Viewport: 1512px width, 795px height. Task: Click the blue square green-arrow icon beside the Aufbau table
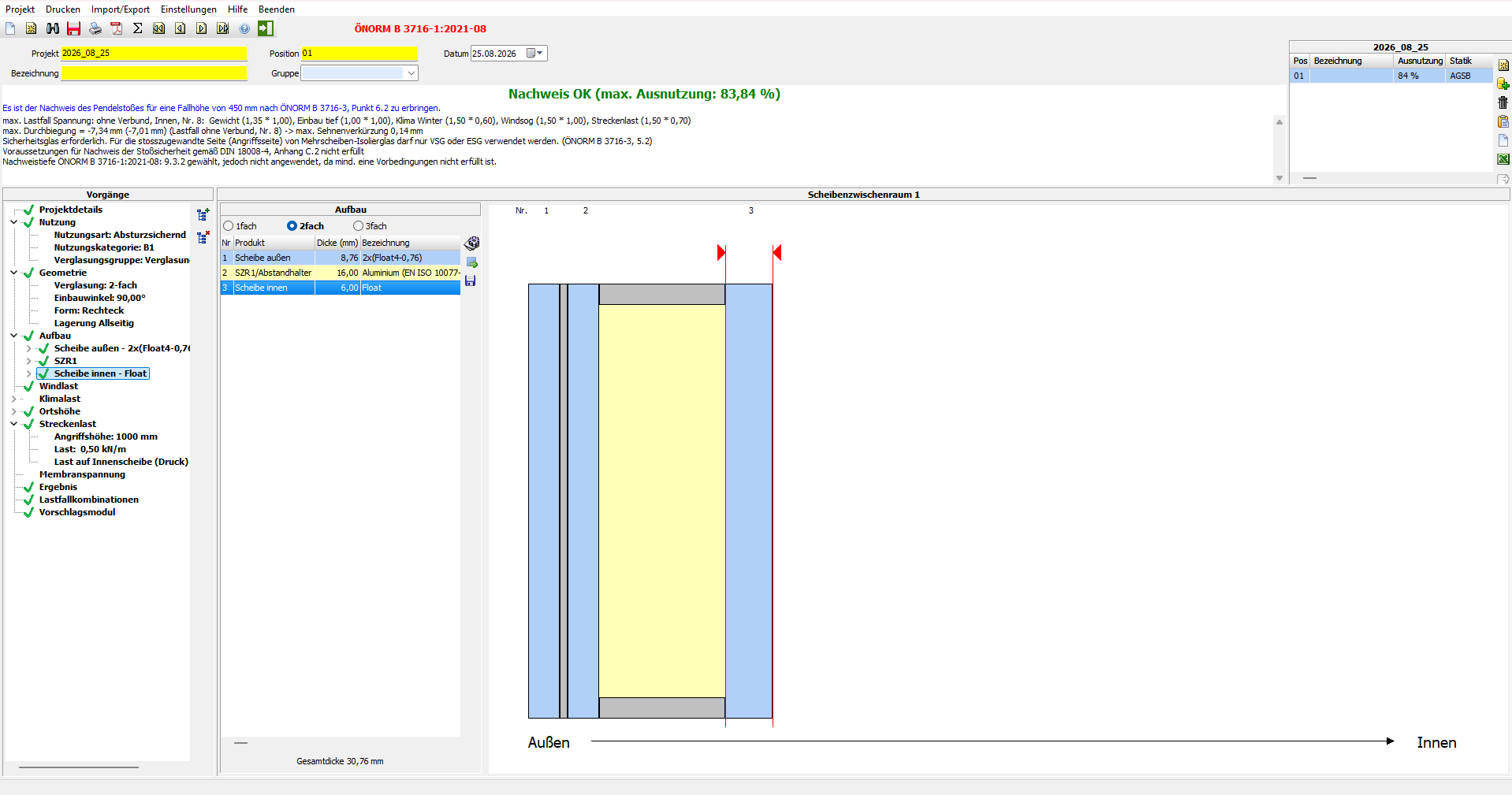point(472,262)
